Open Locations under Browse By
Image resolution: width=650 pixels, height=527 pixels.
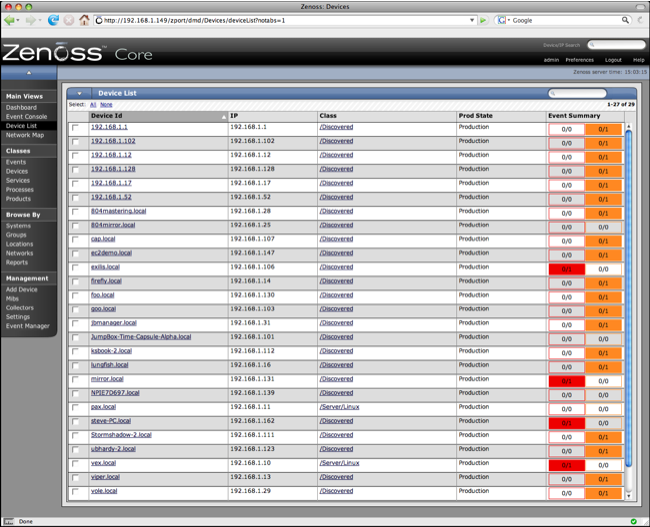[19, 244]
